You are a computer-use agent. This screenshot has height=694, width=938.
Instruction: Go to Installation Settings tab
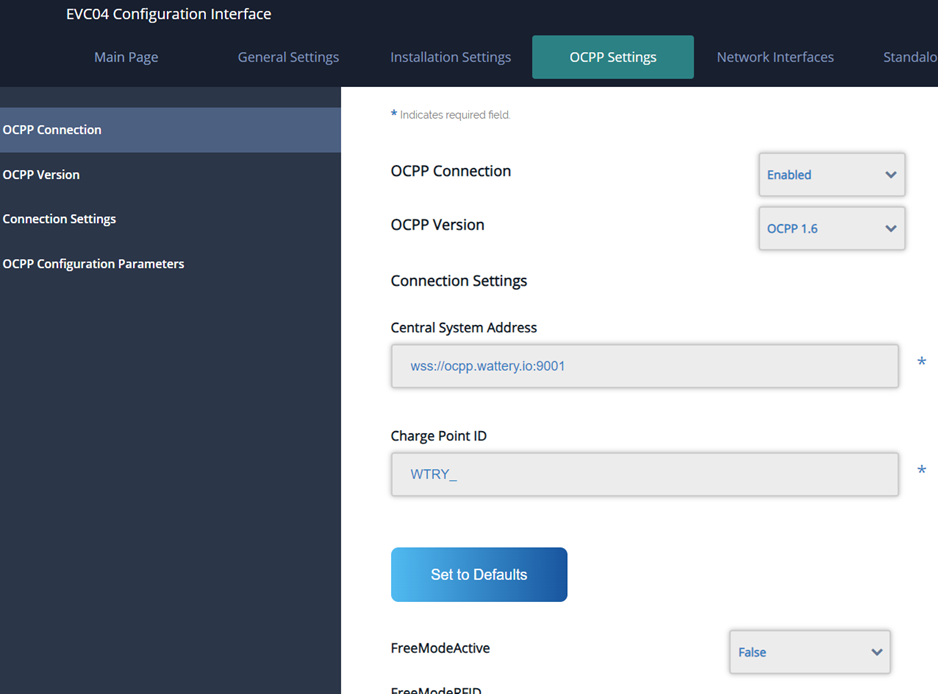pos(450,57)
